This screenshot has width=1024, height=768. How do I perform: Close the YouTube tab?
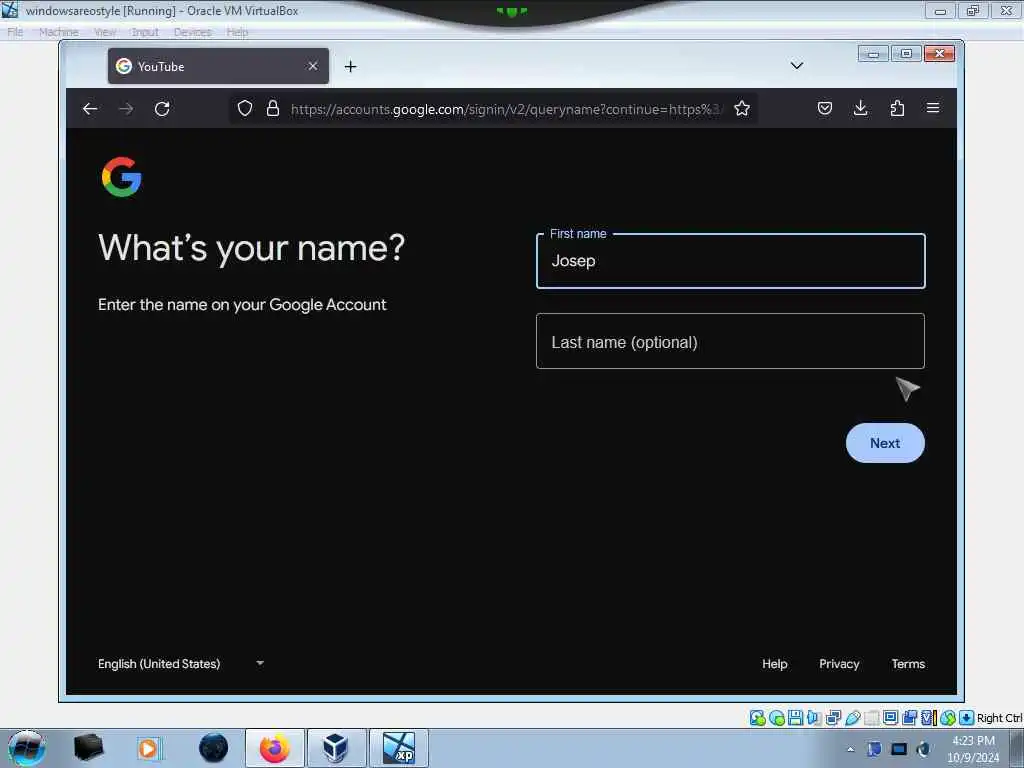tap(313, 66)
